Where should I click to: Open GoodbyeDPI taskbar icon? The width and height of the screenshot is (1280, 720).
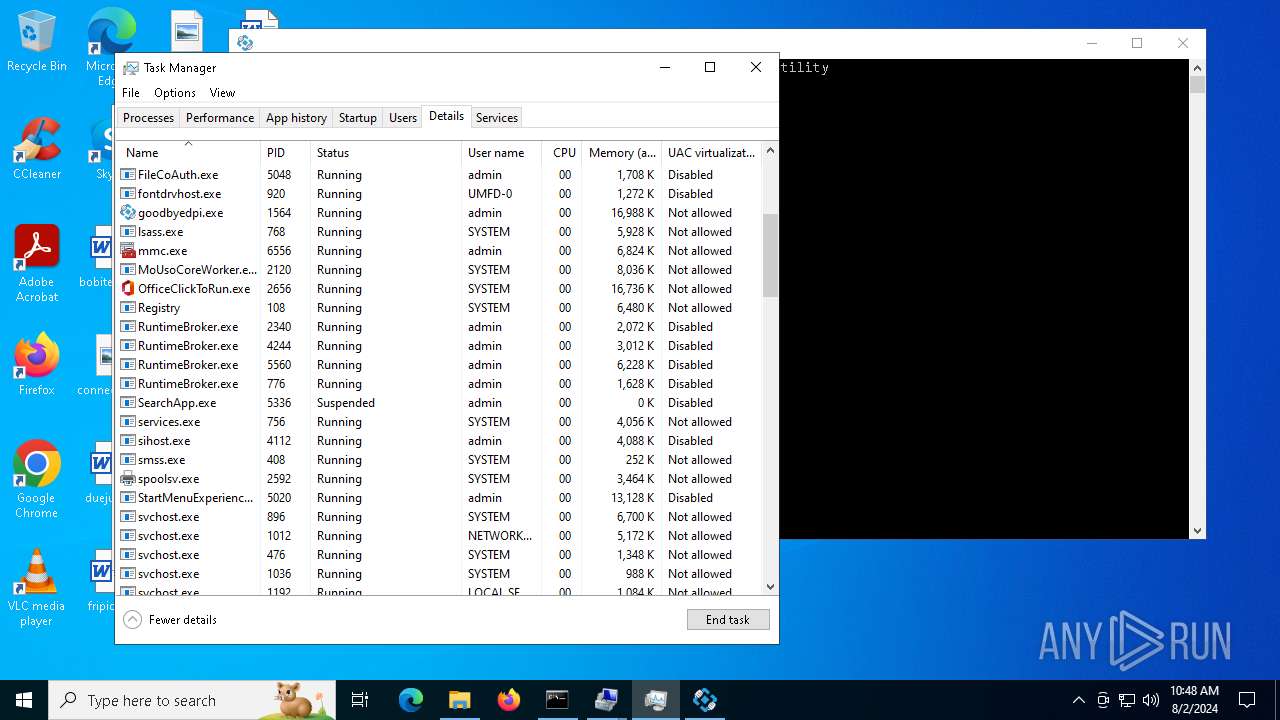[x=704, y=700]
